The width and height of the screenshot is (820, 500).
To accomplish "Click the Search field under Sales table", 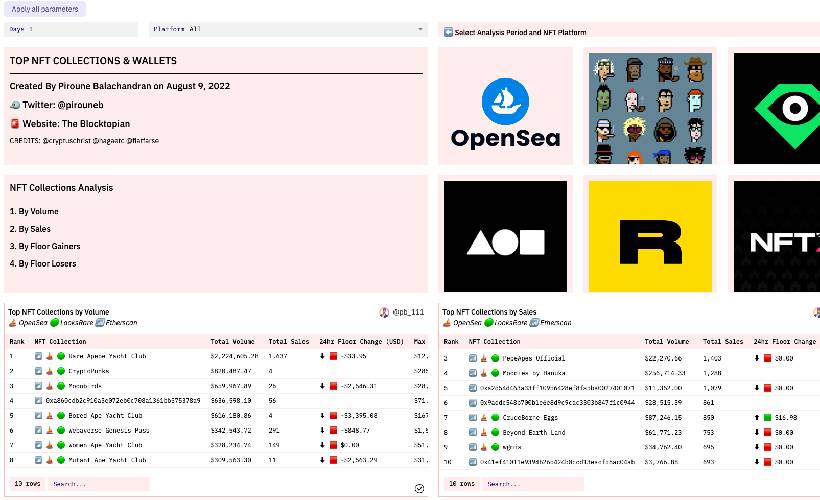I will pyautogui.click(x=532, y=484).
